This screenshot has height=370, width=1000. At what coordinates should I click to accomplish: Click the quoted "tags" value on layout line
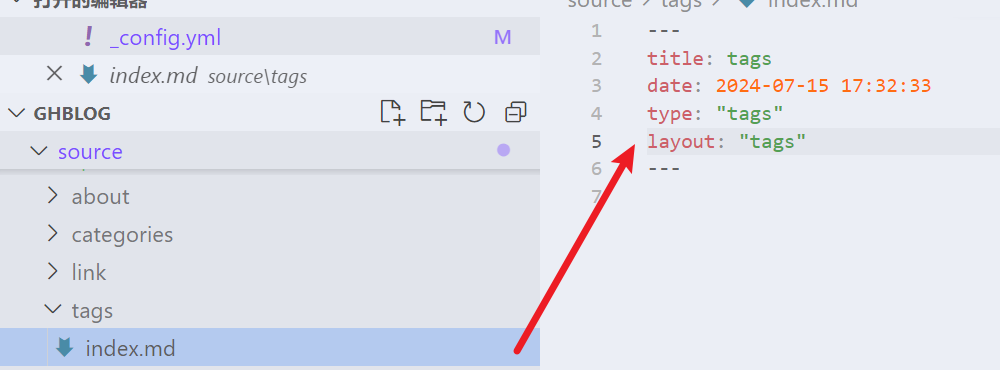pos(772,141)
